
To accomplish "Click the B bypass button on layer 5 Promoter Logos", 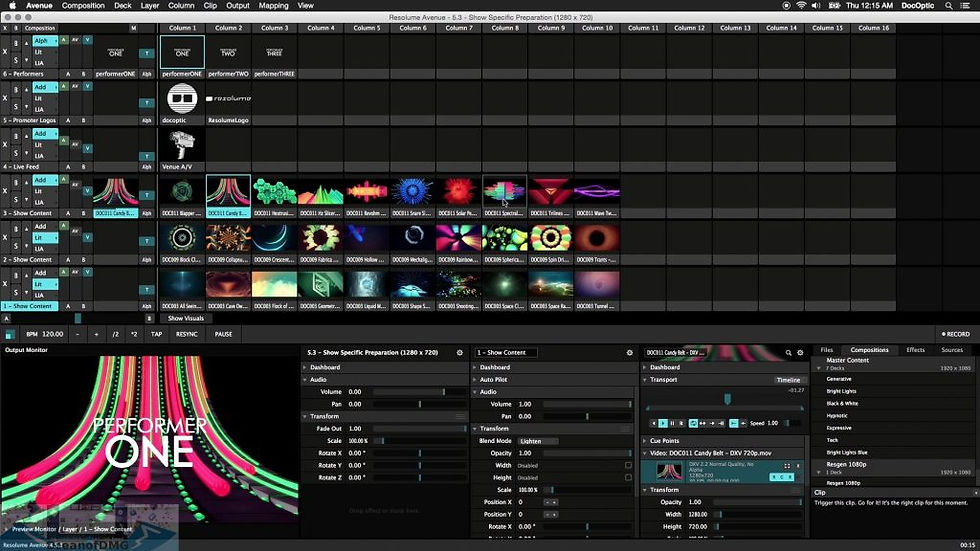I will [16, 89].
